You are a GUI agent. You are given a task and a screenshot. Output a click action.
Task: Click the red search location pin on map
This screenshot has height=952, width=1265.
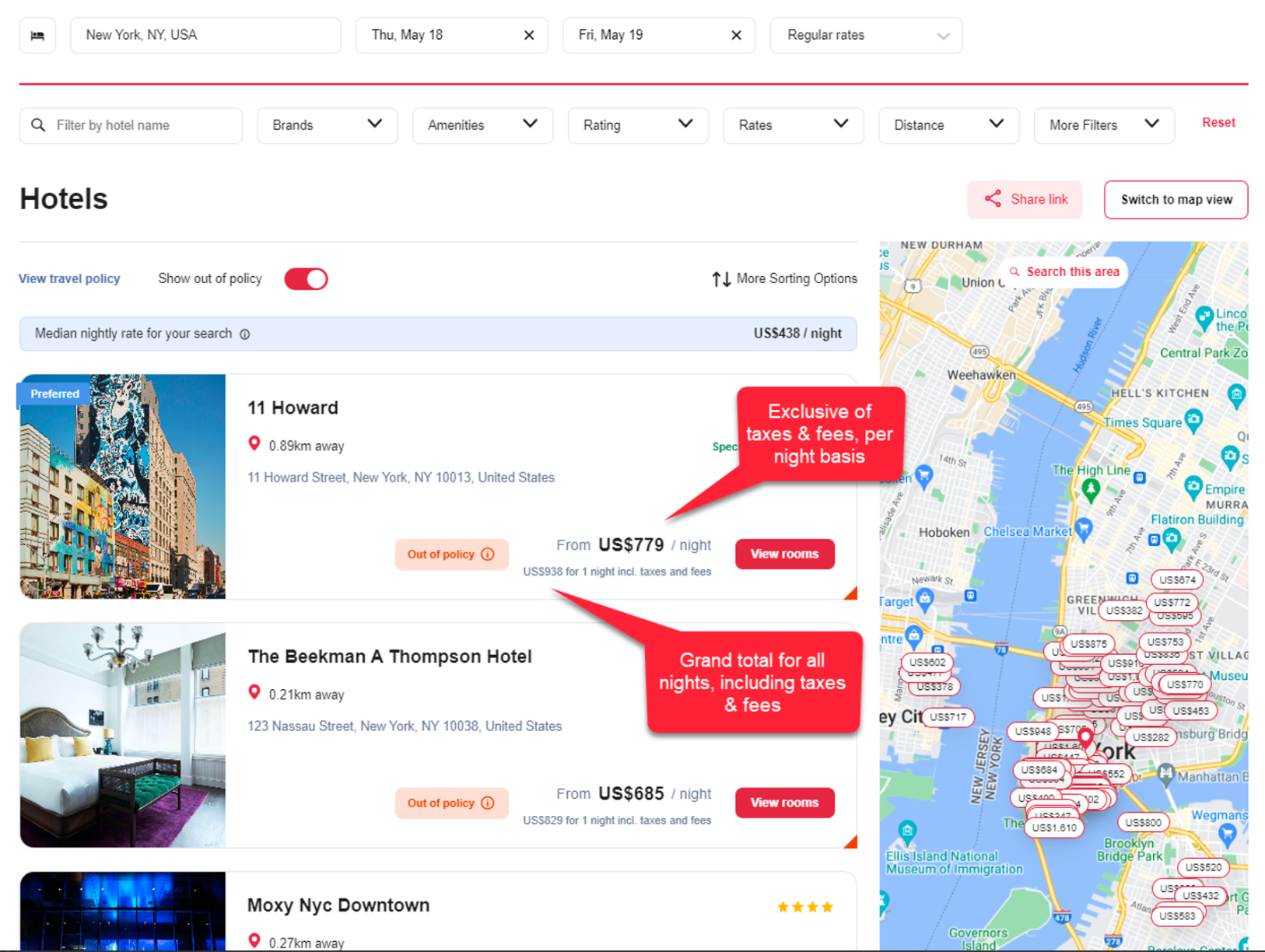[1086, 737]
